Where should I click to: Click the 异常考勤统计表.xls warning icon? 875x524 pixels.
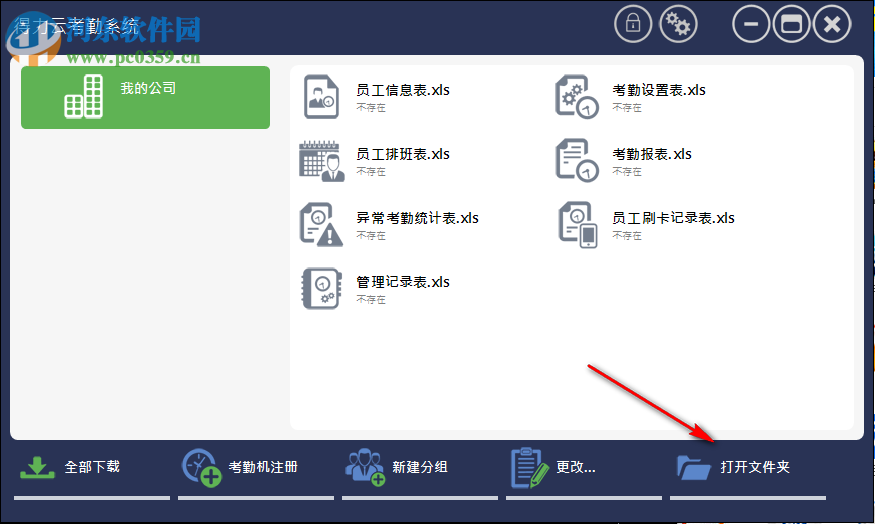point(321,224)
